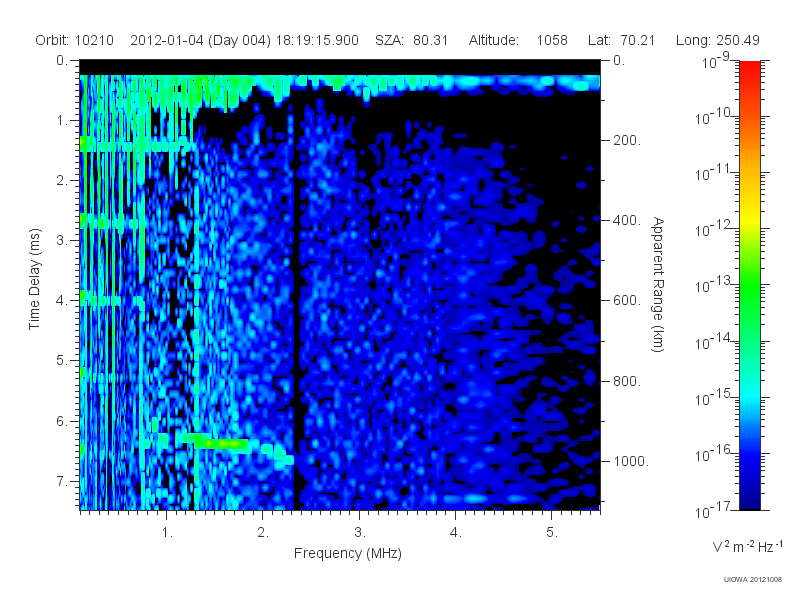Click the Frequency (MHz) axis title
This screenshot has width=800, height=600.
point(347,553)
